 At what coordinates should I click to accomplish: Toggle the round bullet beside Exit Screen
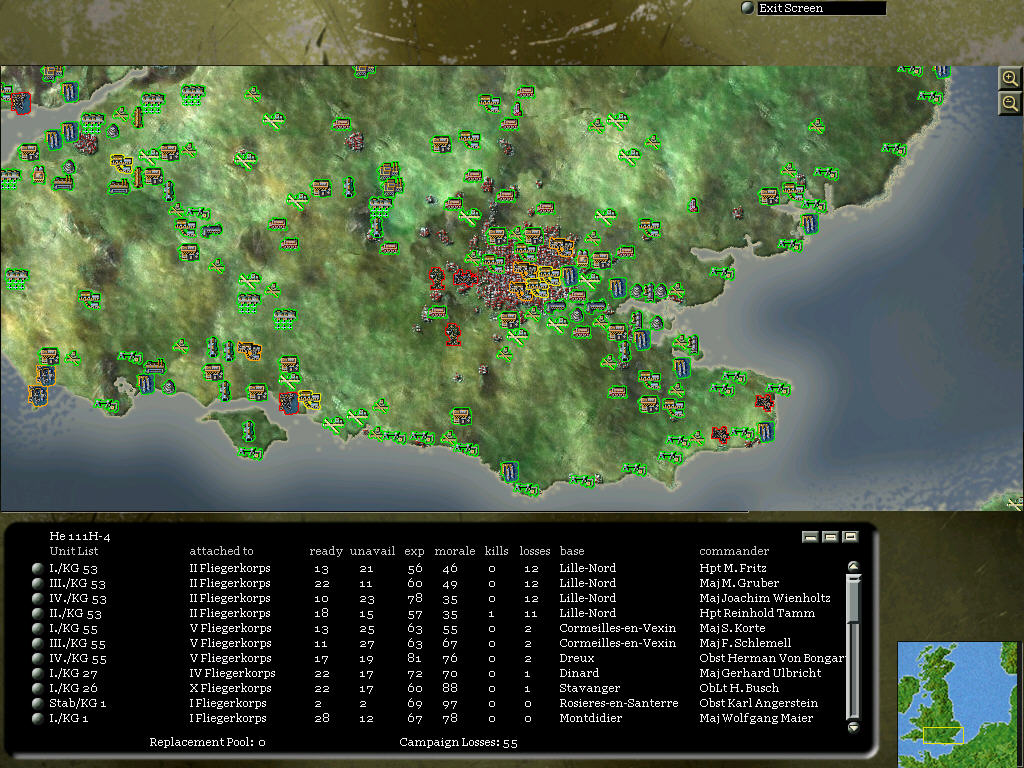tap(748, 8)
